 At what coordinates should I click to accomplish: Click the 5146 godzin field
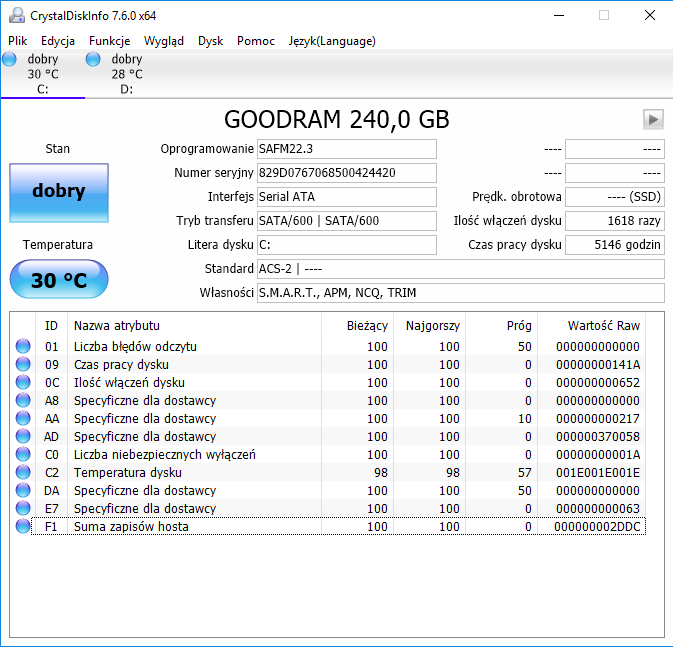pos(615,245)
